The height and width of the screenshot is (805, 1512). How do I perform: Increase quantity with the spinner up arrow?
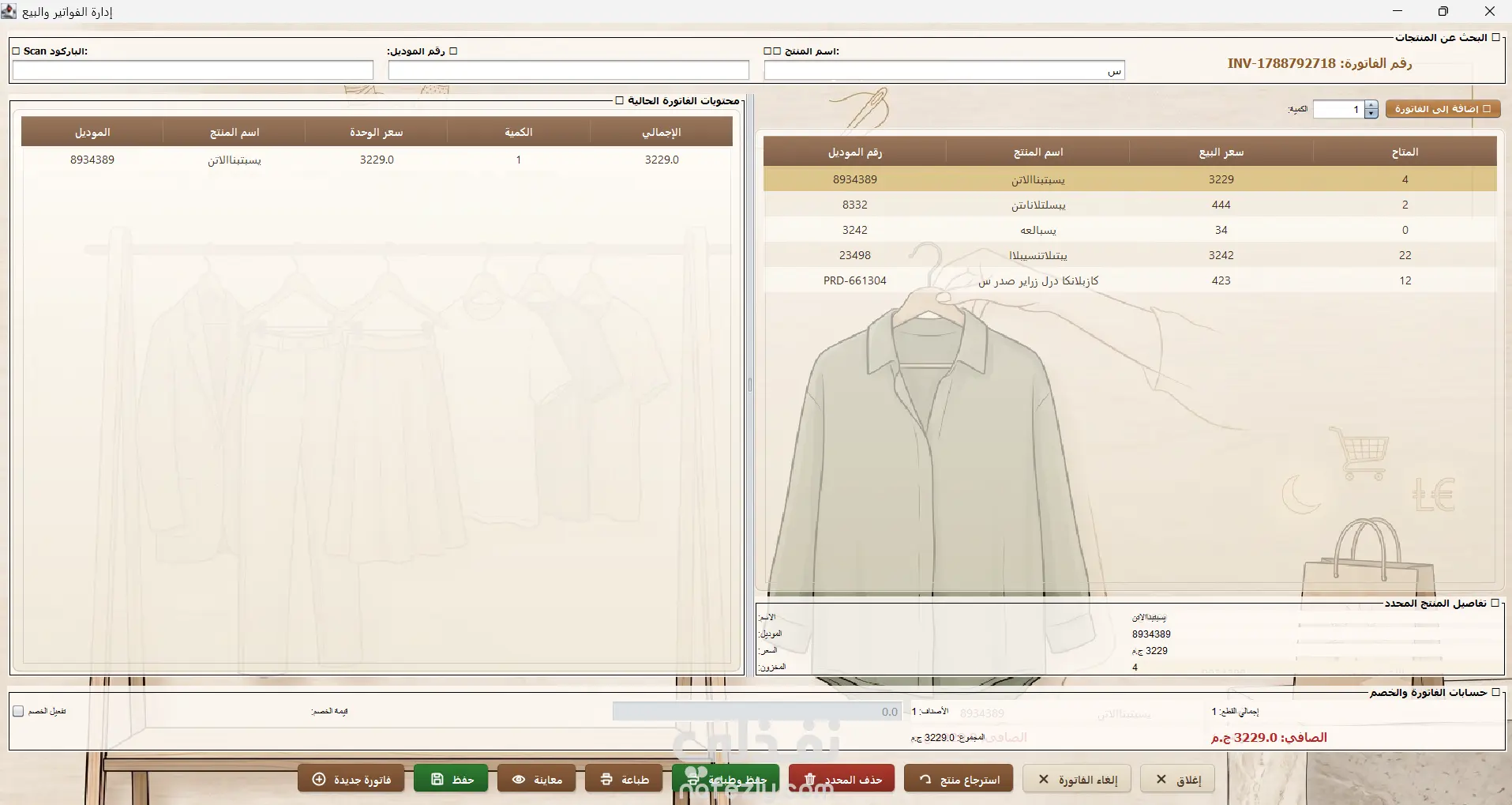coord(1371,105)
